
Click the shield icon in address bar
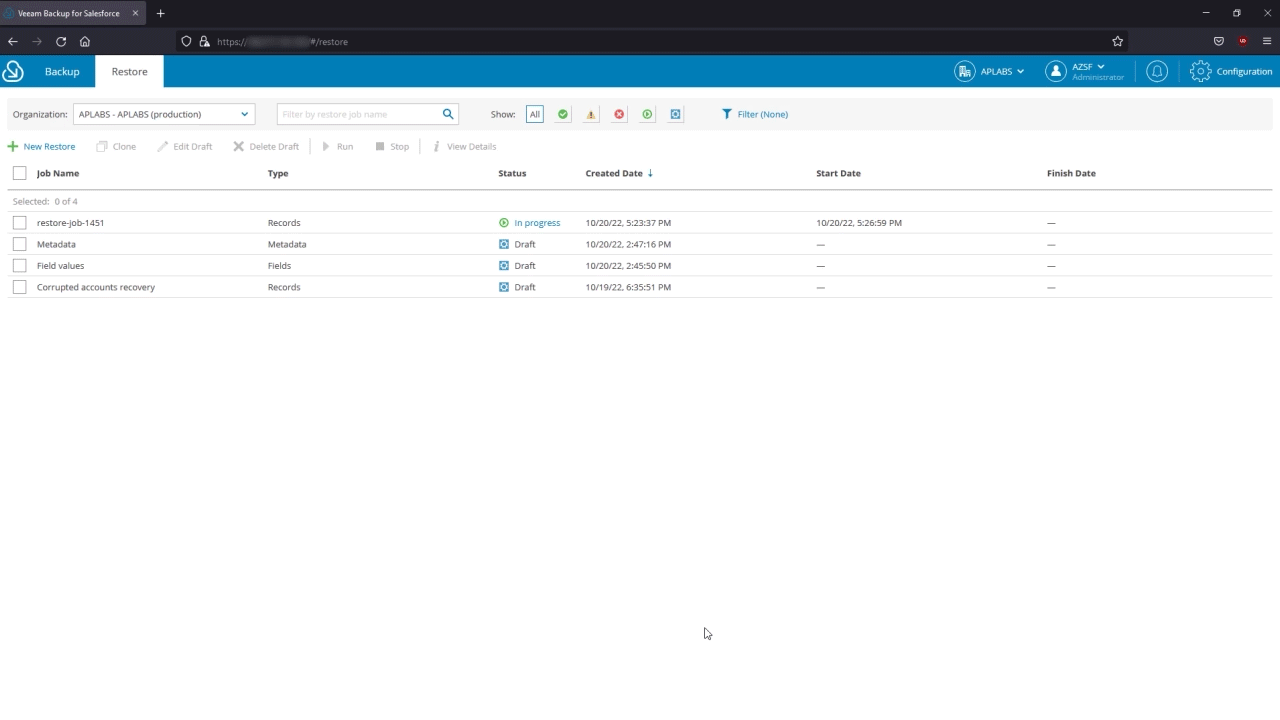(x=186, y=41)
